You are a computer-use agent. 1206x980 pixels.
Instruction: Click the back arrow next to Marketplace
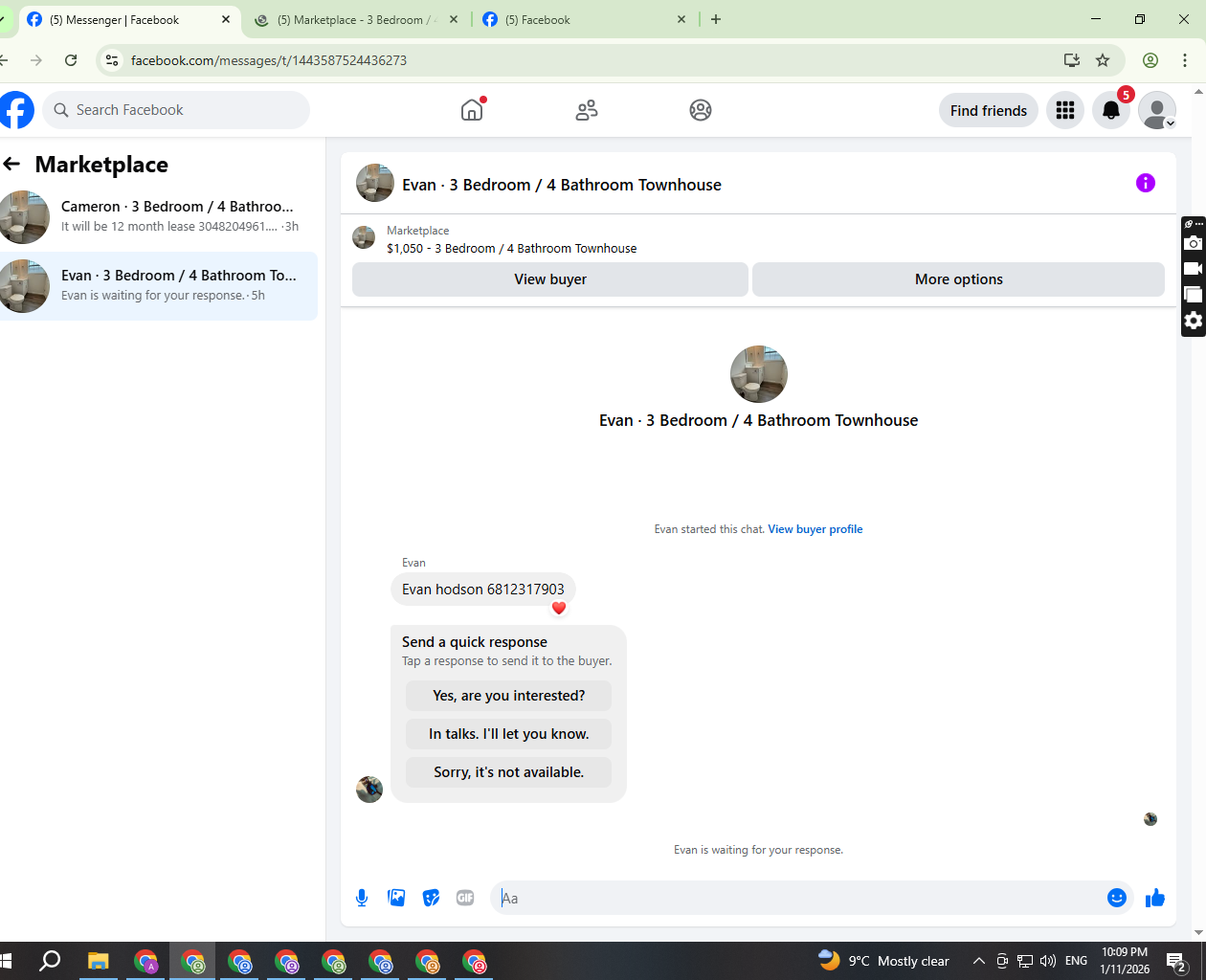pyautogui.click(x=12, y=164)
